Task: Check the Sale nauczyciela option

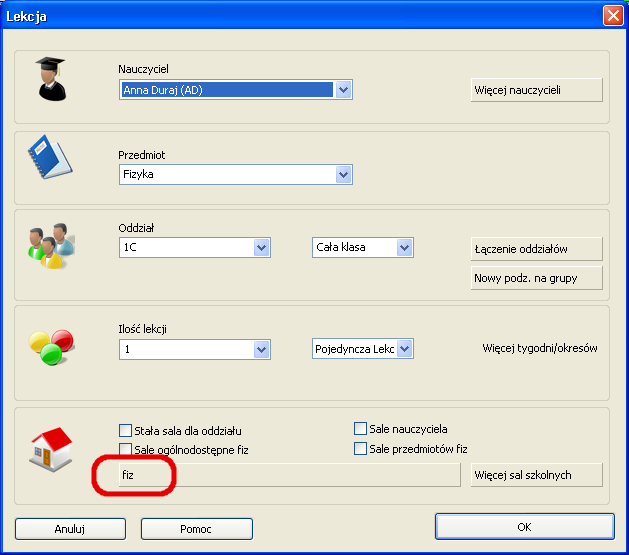Action: (x=360, y=429)
